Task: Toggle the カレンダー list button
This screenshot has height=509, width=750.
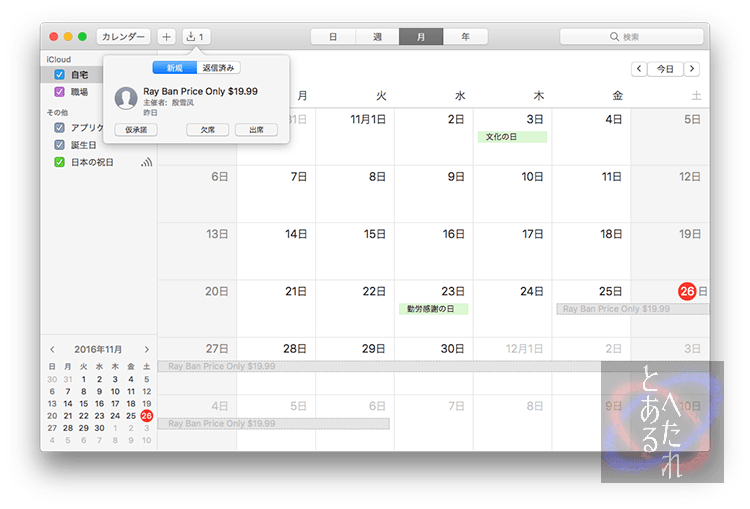Action: pos(123,37)
